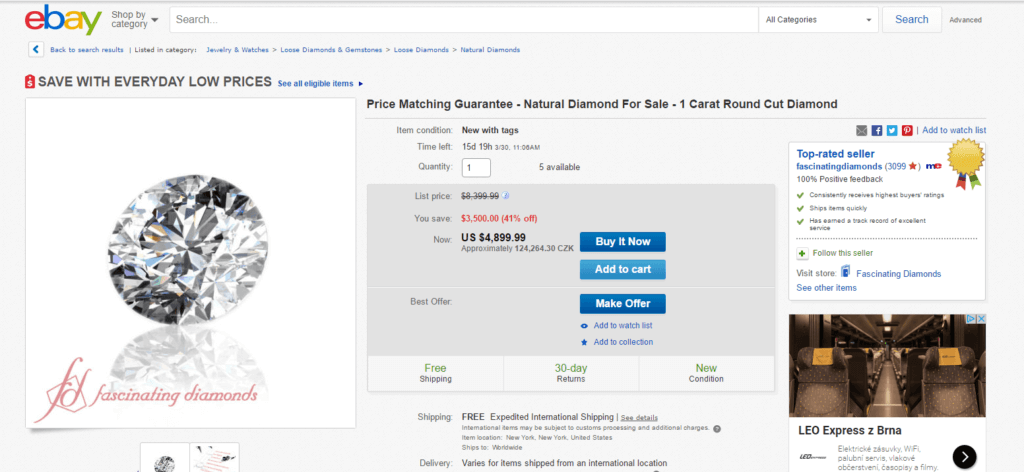Click the AdChoices icon on the ad

(972, 319)
